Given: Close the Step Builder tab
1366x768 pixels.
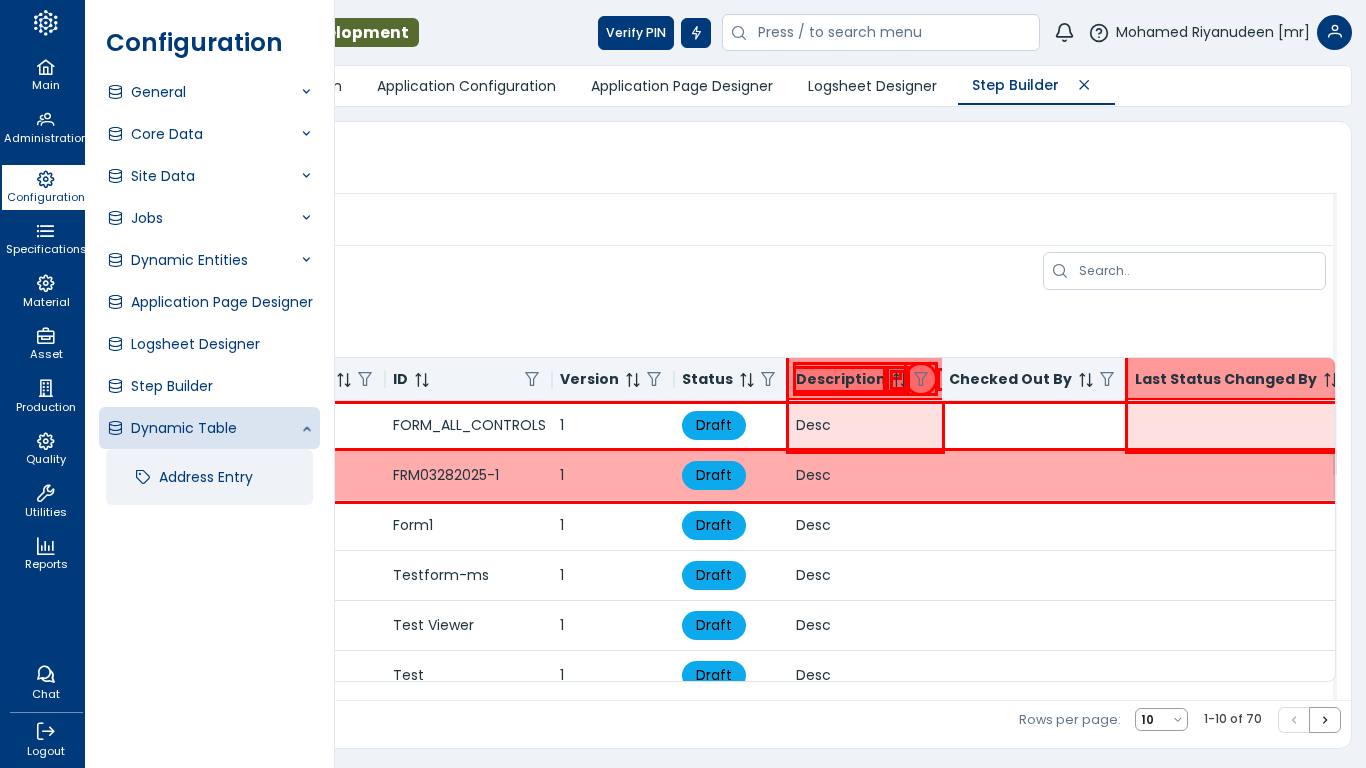Looking at the screenshot, I should click(x=1084, y=85).
